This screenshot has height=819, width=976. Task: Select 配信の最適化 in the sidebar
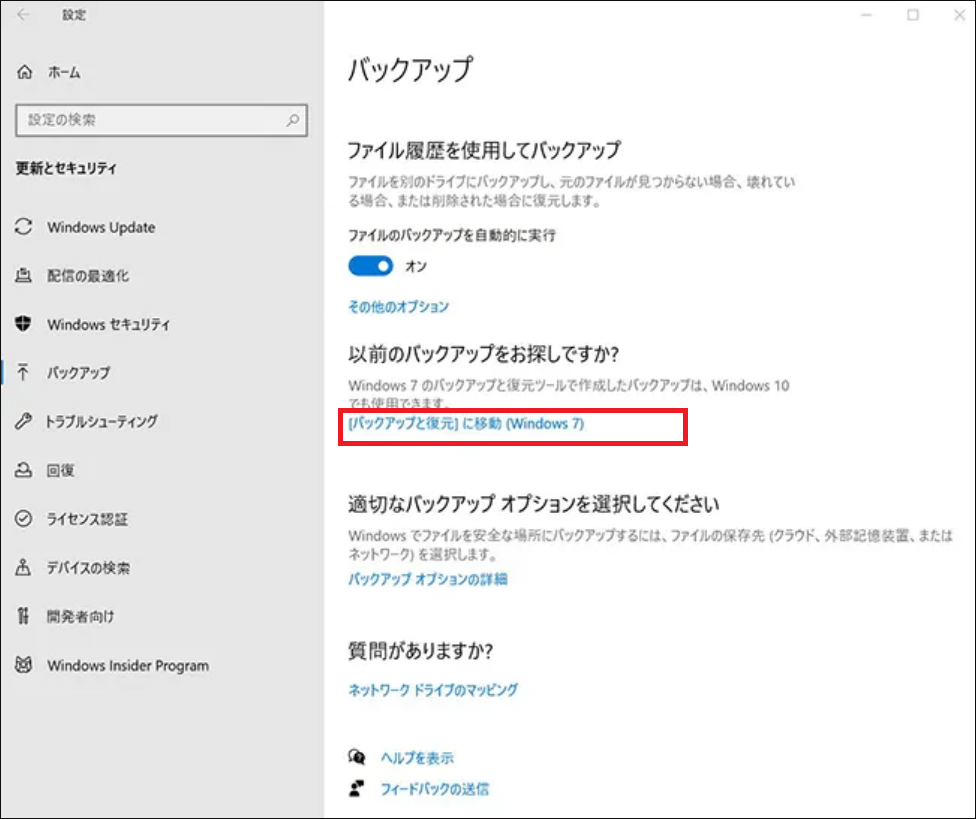tap(88, 276)
